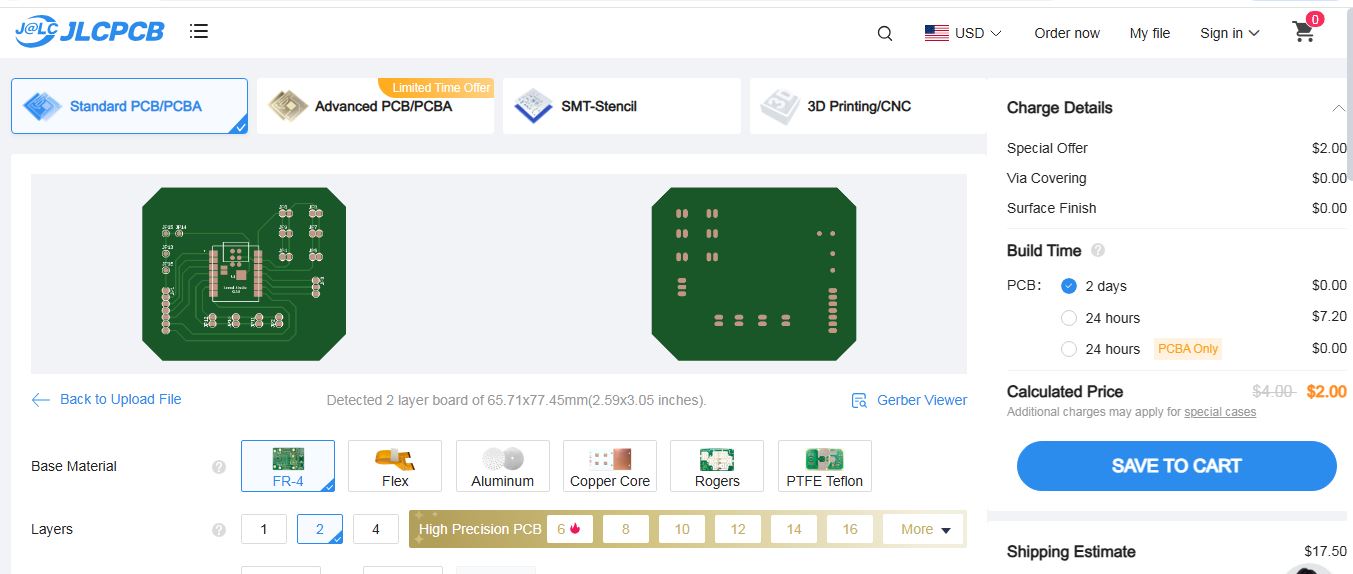Select the FR-4 base material
1353x574 pixels.
coord(288,466)
